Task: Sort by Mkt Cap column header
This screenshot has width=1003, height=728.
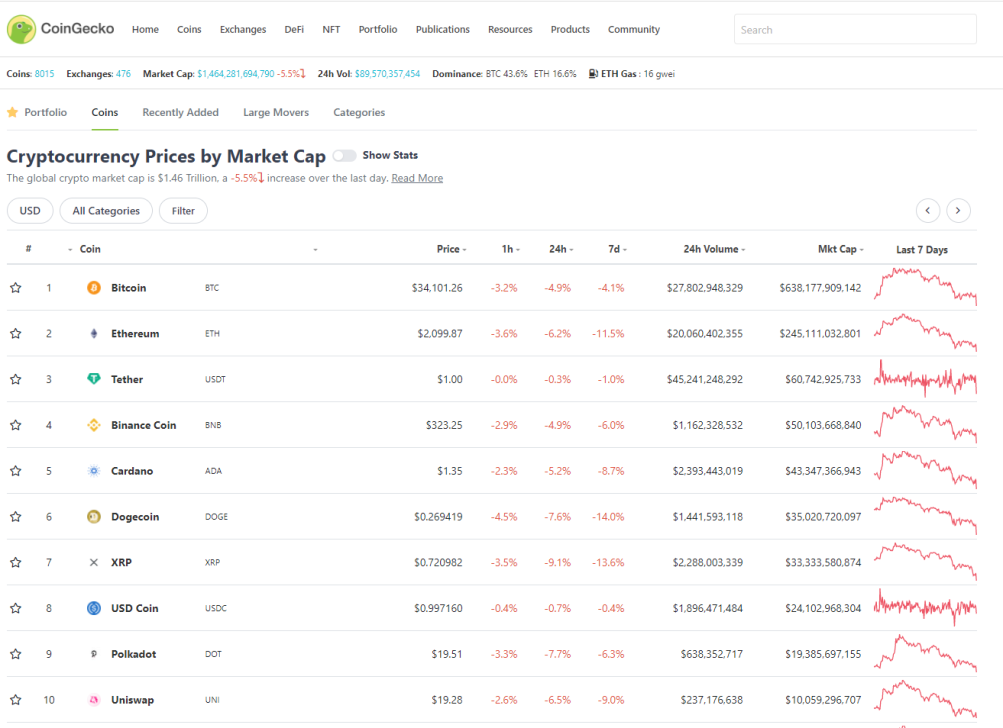Action: pos(840,249)
